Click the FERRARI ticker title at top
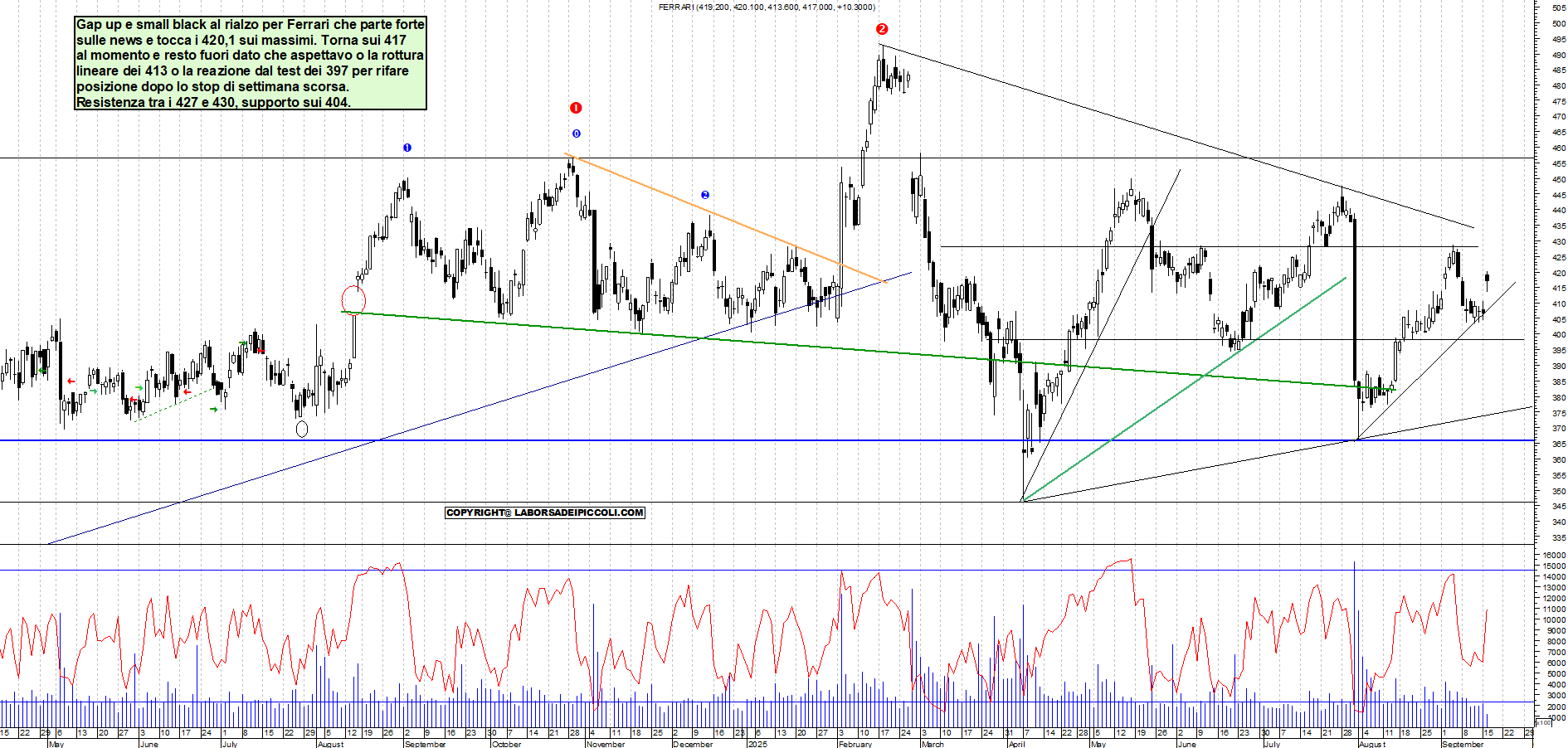The width and height of the screenshot is (1568, 748). (767, 7)
